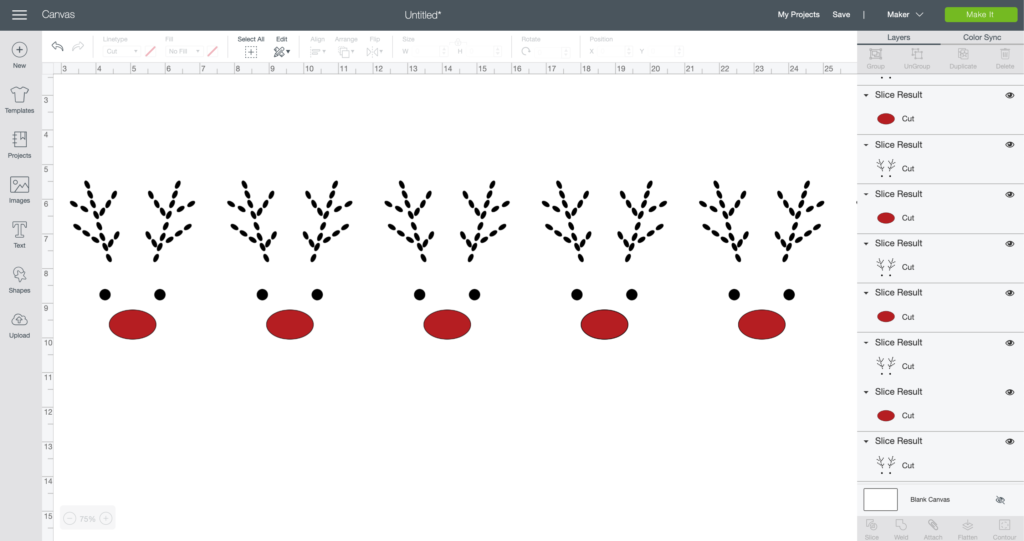Hide the Slice Result layer directly above Blank Canvas
The height and width of the screenshot is (541, 1024).
[1010, 442]
